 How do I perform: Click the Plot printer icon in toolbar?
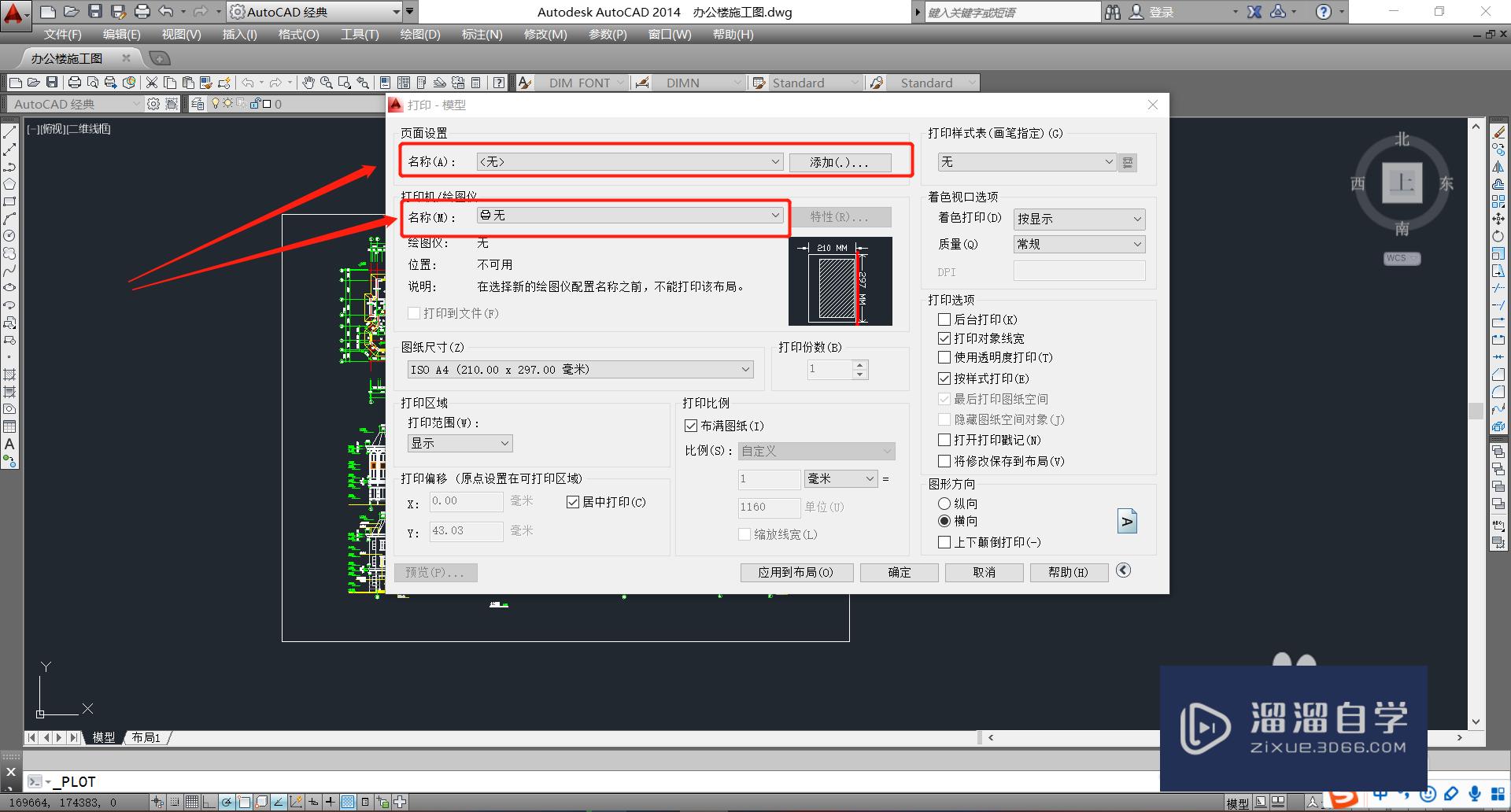click(x=75, y=83)
